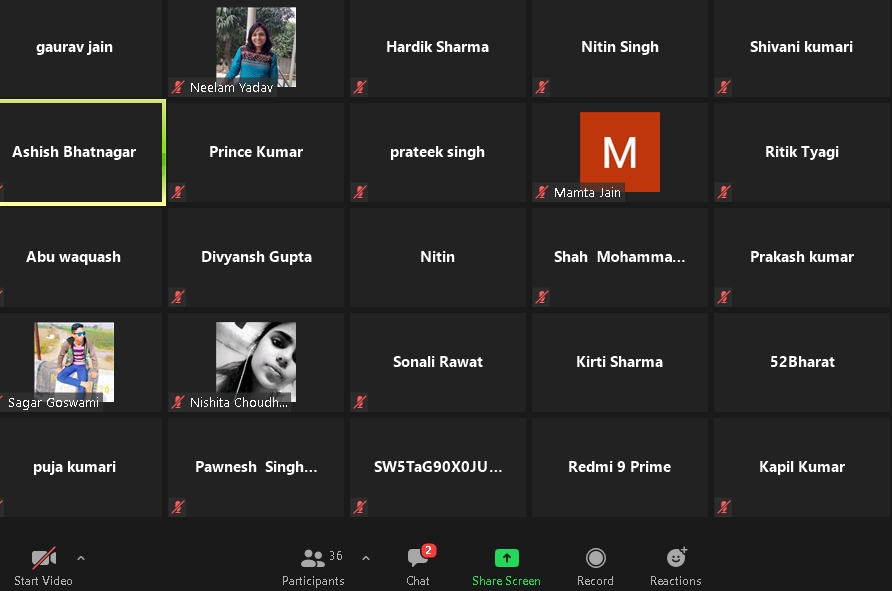Click muted mic icon on Prince Kumar tile
Image resolution: width=892 pixels, height=591 pixels.
pyautogui.click(x=178, y=192)
